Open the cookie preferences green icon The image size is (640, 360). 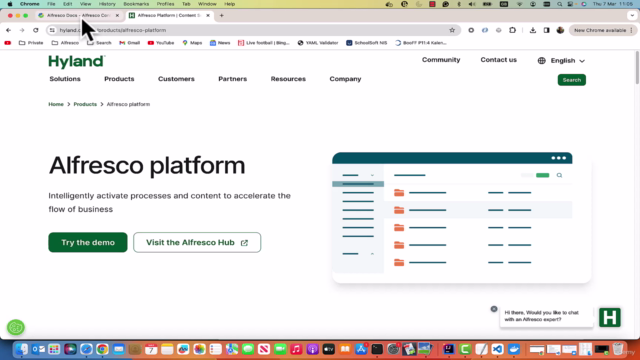click(16, 327)
